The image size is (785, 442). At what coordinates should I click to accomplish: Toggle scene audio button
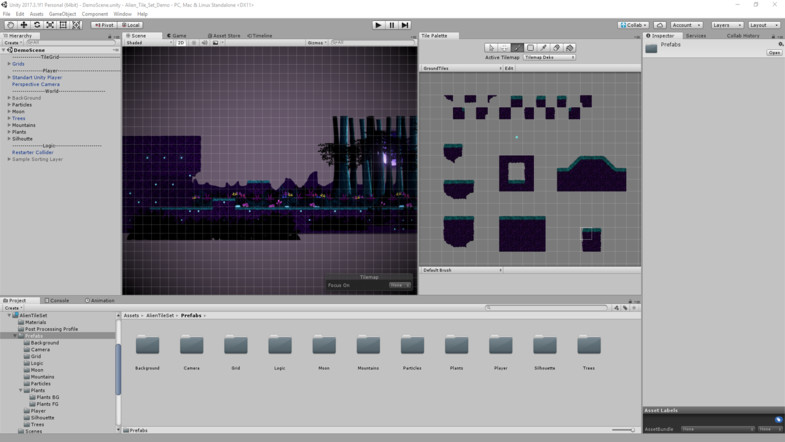(x=204, y=43)
